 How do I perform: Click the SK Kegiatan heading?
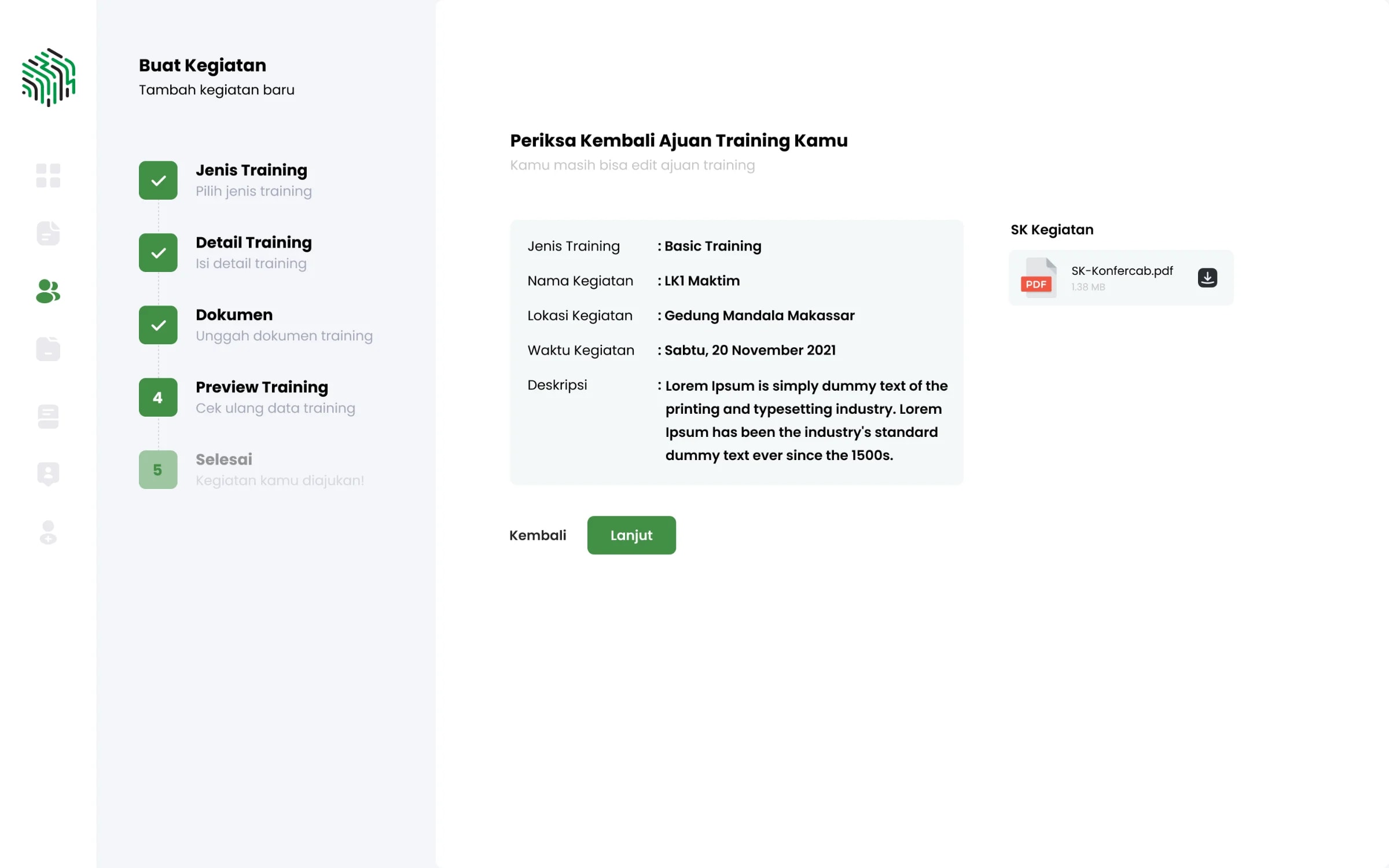(x=1052, y=230)
